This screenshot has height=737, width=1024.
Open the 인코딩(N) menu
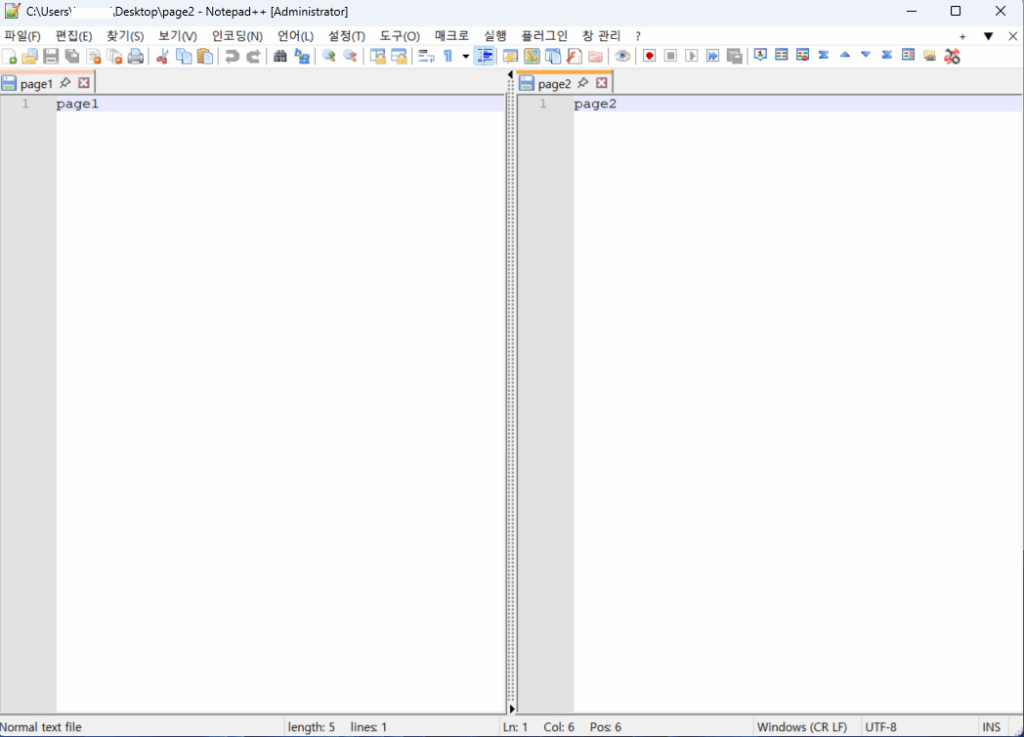[237, 36]
